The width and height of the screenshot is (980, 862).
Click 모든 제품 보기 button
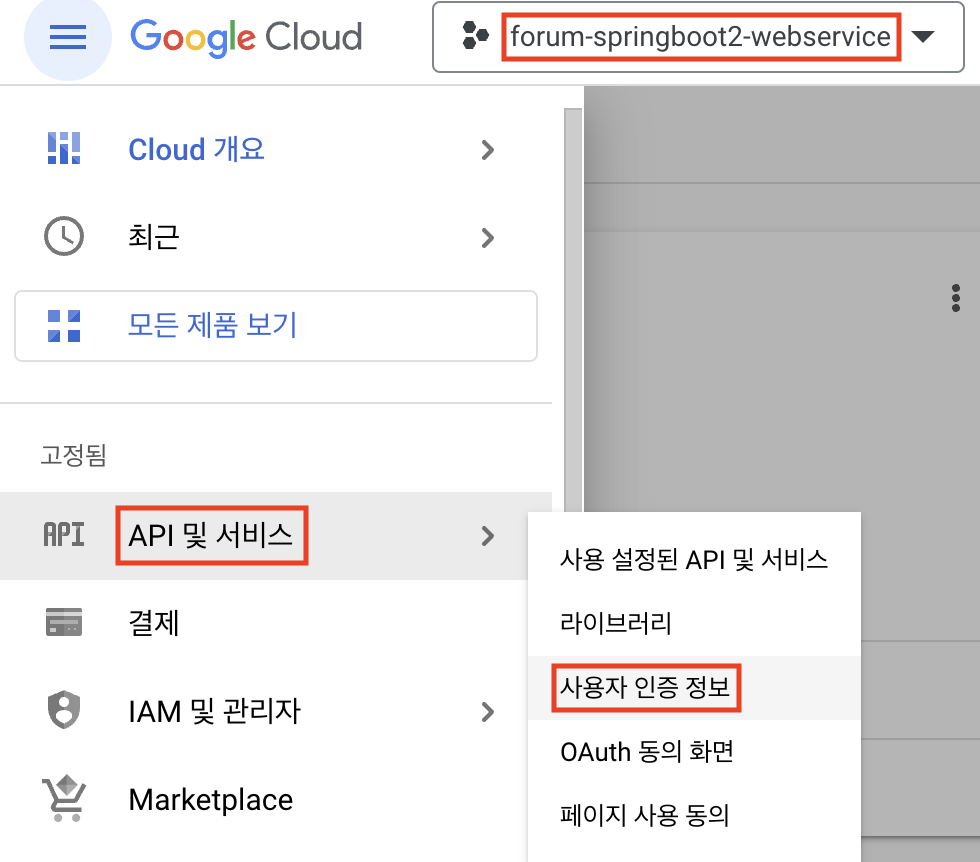(276, 326)
